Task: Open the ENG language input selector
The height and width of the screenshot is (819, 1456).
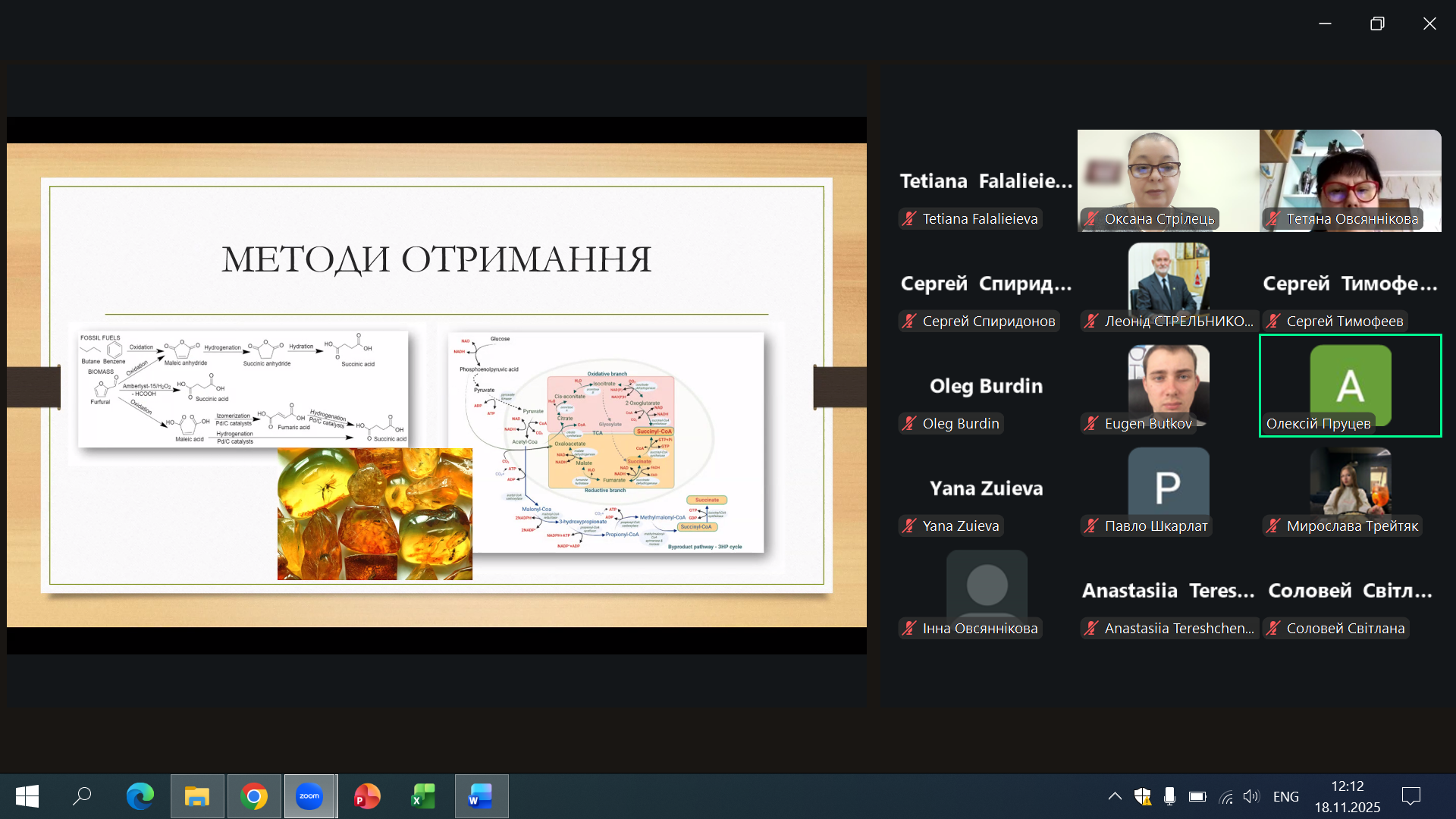Action: pos(1285,796)
